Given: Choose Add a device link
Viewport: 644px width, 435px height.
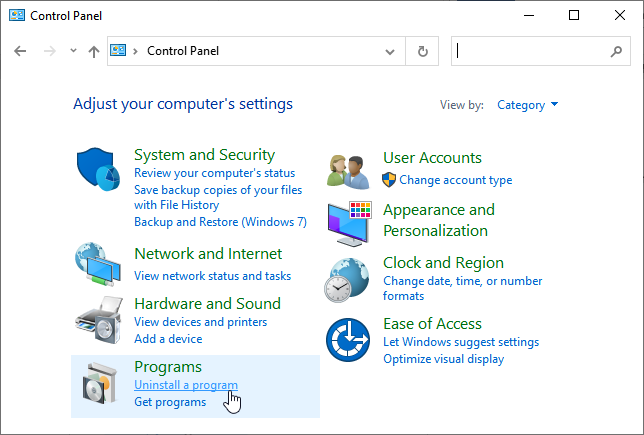Looking at the screenshot, I should tap(168, 339).
